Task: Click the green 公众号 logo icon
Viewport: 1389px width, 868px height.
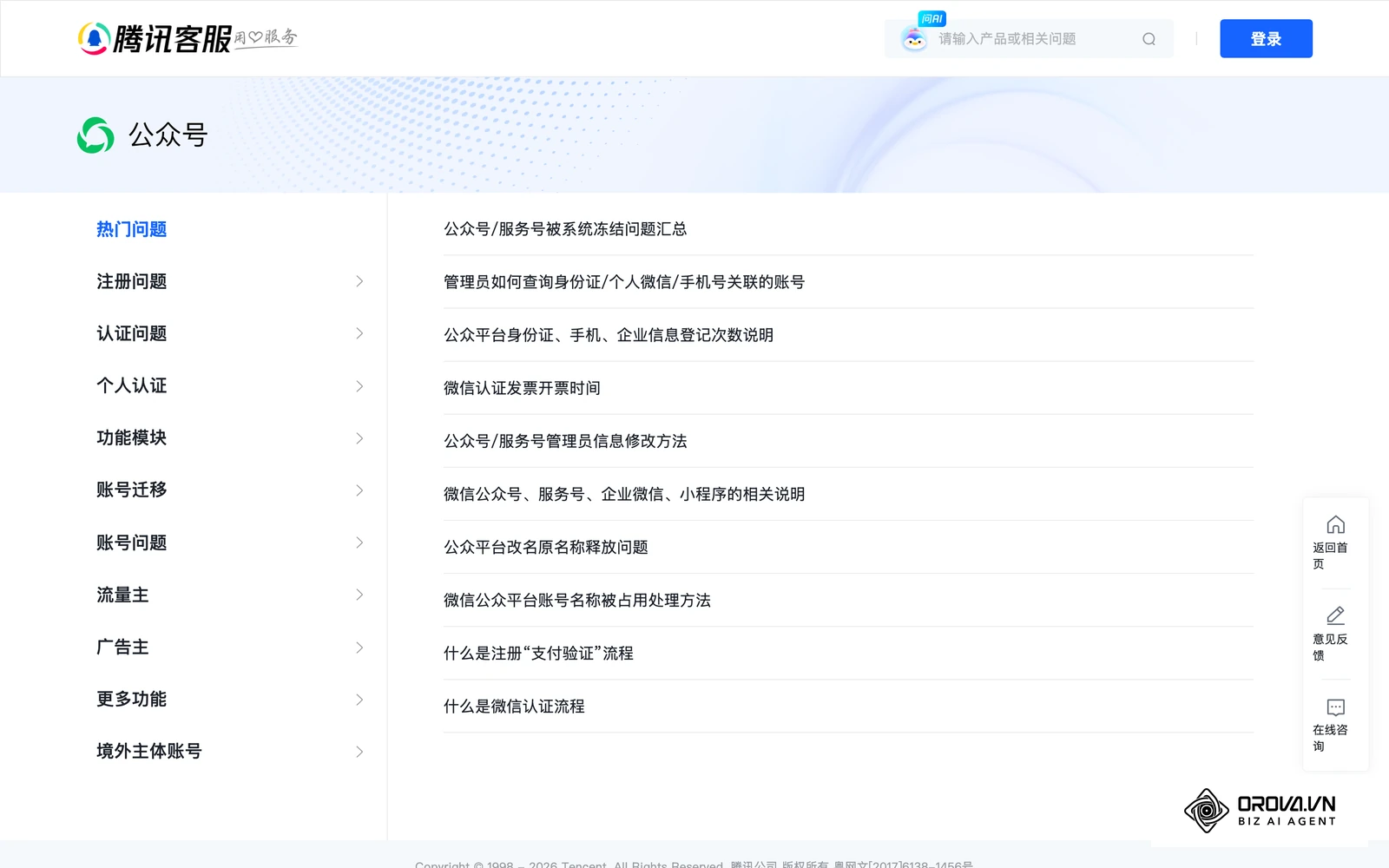Action: 95,135
